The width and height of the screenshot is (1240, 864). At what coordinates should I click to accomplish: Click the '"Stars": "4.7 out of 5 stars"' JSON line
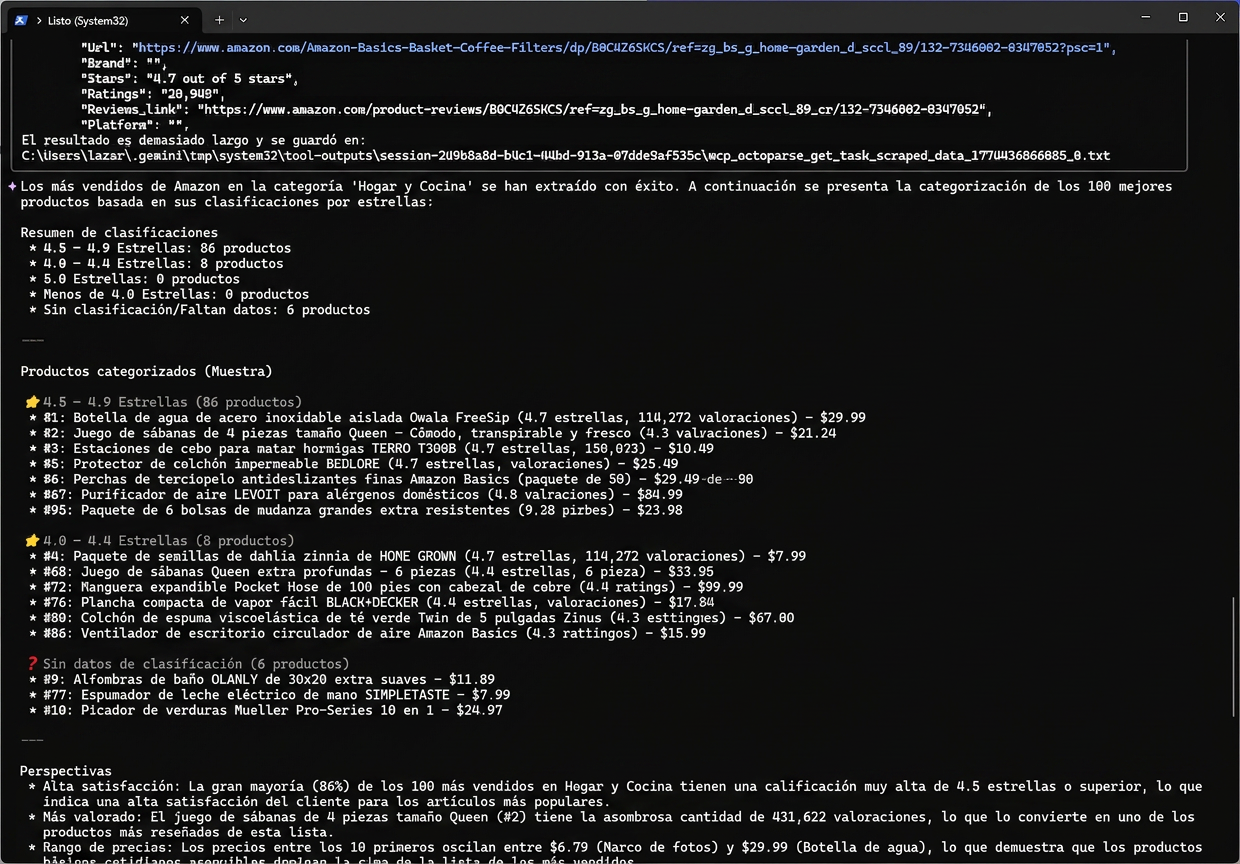pos(189,78)
